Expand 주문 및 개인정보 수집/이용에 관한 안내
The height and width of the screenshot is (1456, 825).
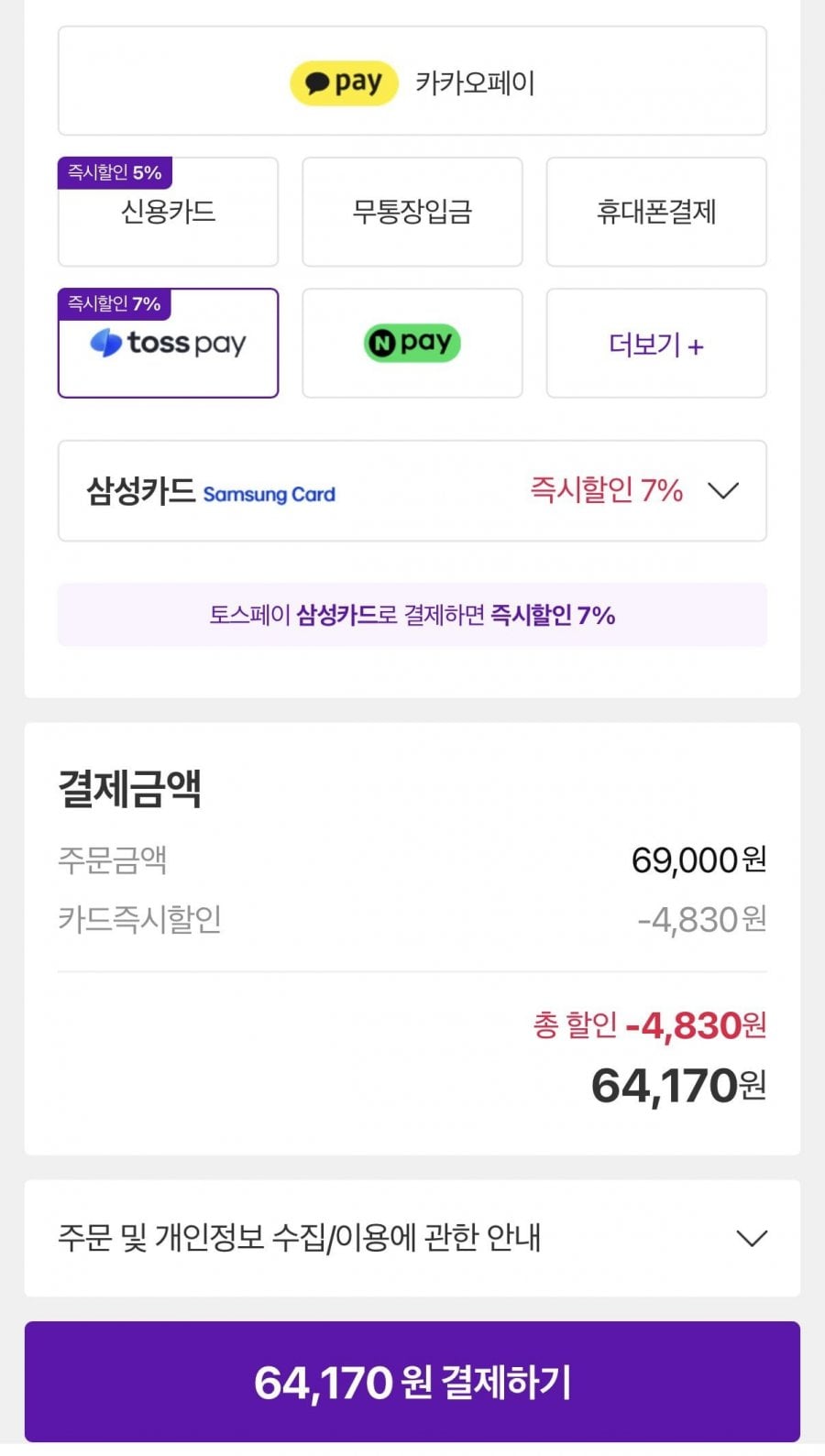tap(412, 1238)
